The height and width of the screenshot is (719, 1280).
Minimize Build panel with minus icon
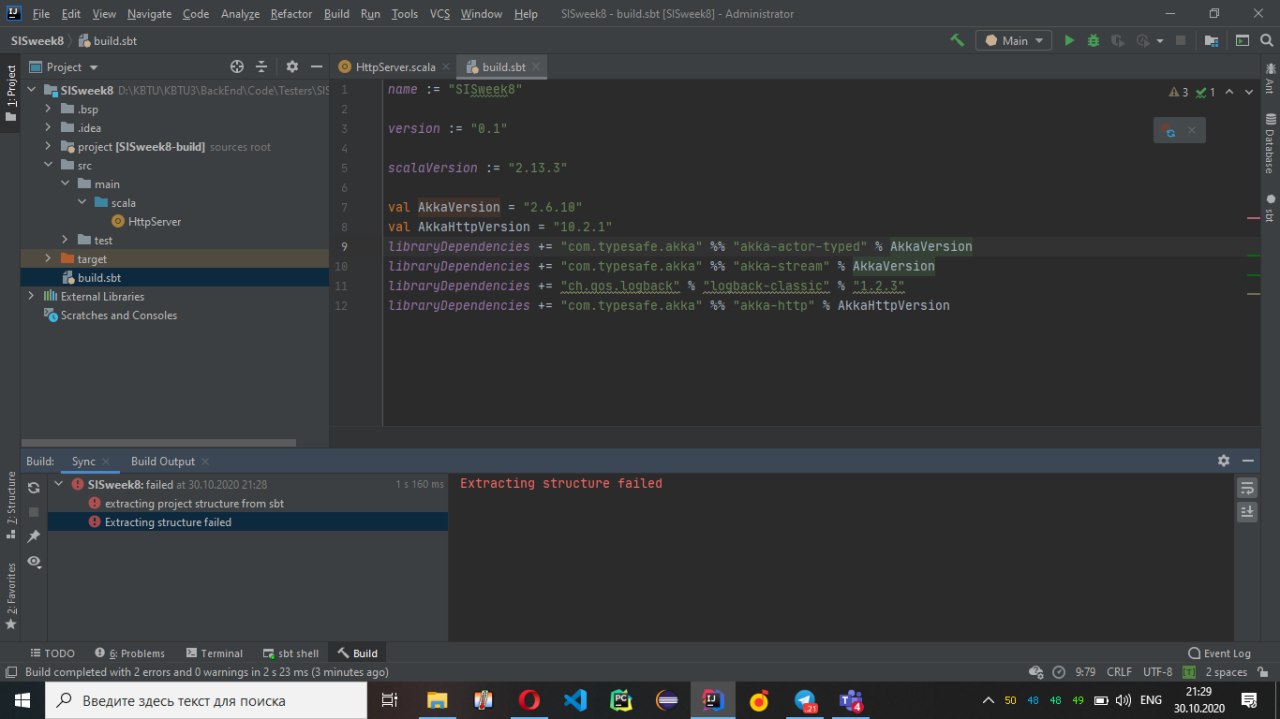click(x=1248, y=461)
